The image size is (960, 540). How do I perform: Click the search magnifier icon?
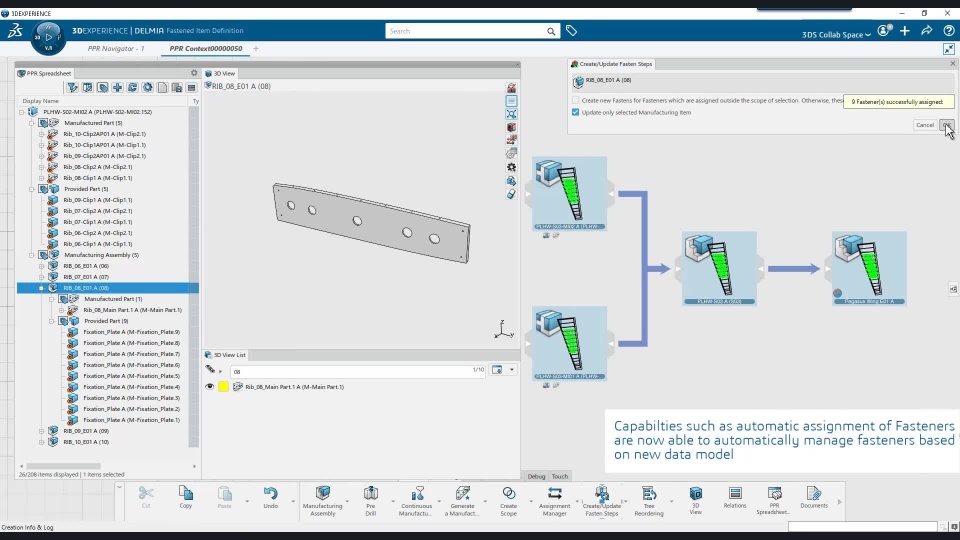pos(551,31)
